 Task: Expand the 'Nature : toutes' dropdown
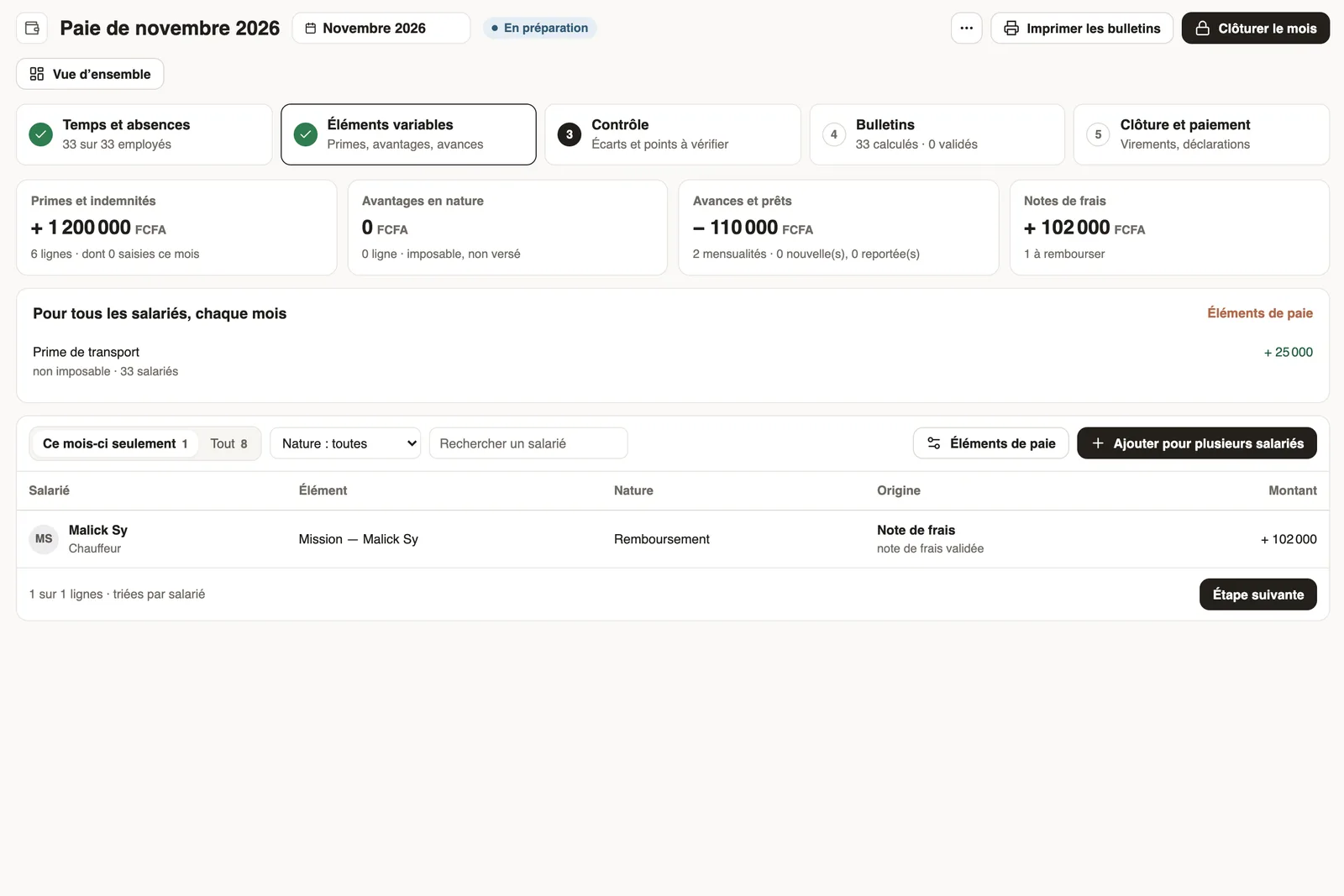pyautogui.click(x=349, y=443)
